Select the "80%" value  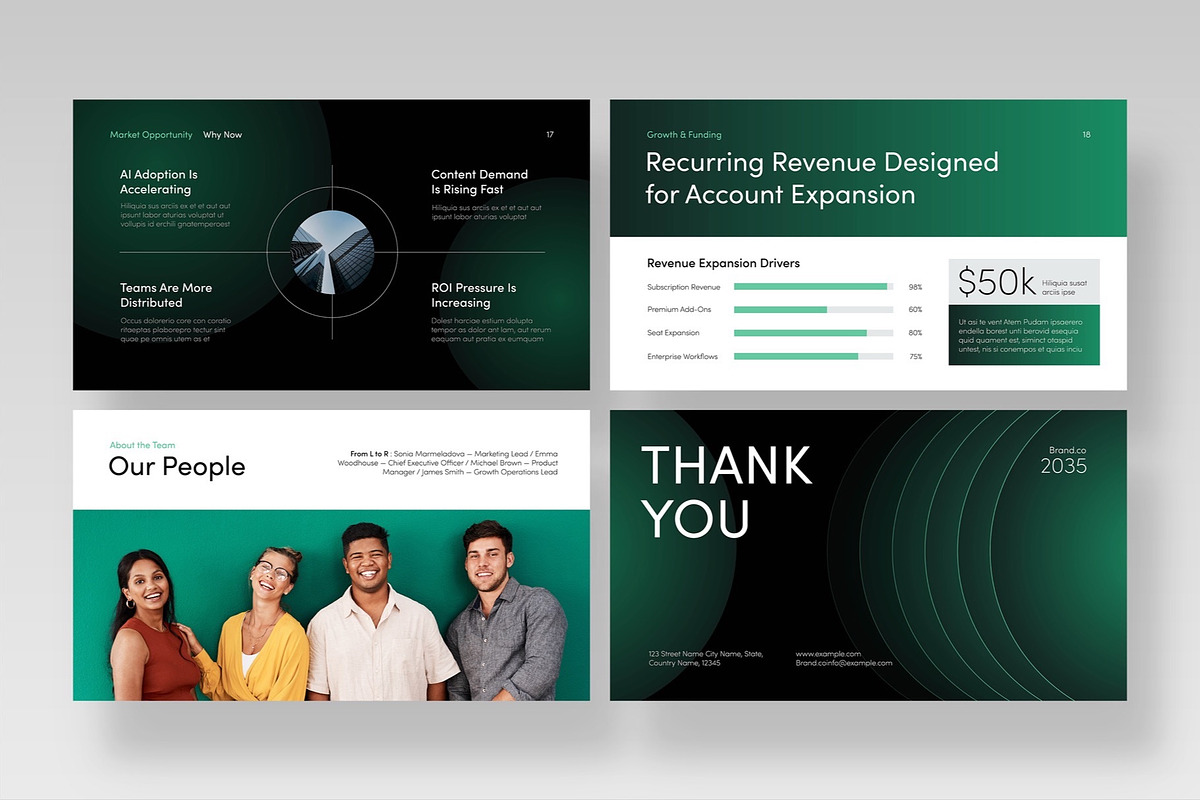coord(915,333)
